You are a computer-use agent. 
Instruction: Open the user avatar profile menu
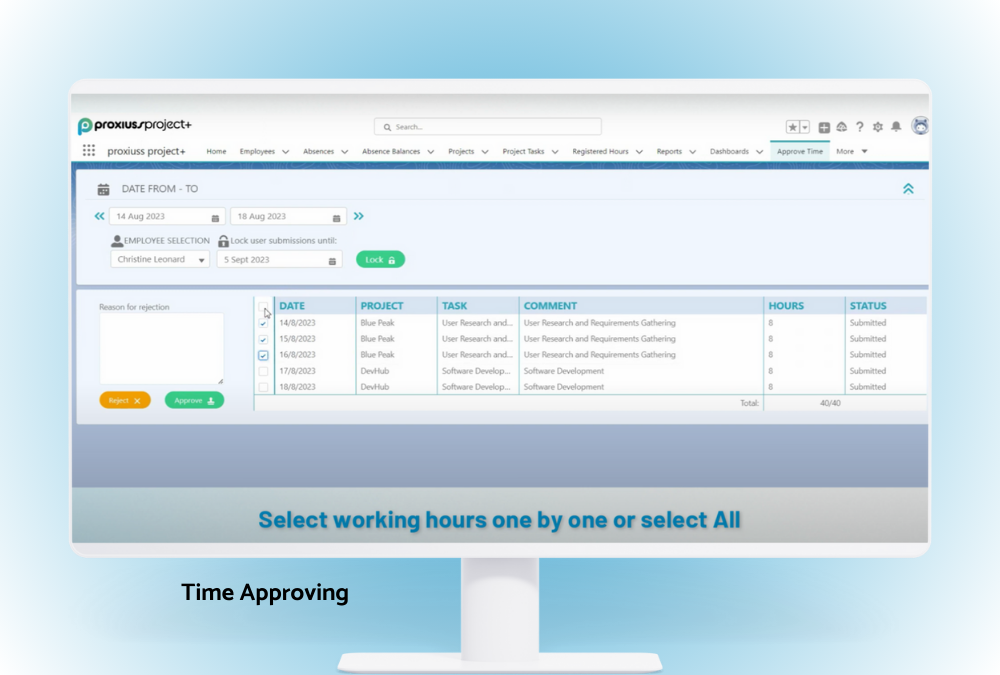(x=920, y=126)
